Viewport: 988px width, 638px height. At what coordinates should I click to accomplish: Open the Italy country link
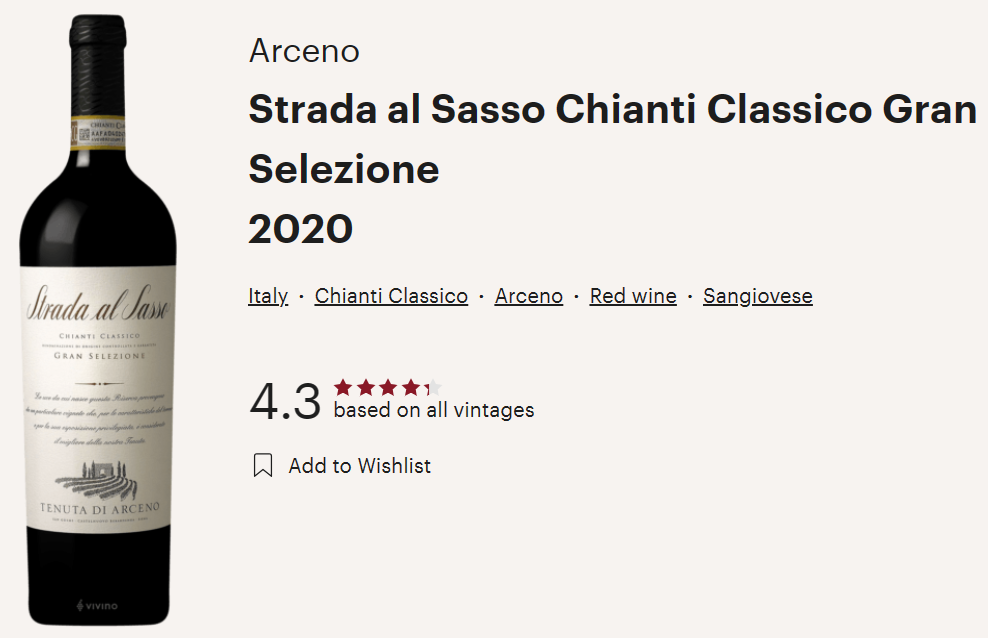(x=268, y=296)
